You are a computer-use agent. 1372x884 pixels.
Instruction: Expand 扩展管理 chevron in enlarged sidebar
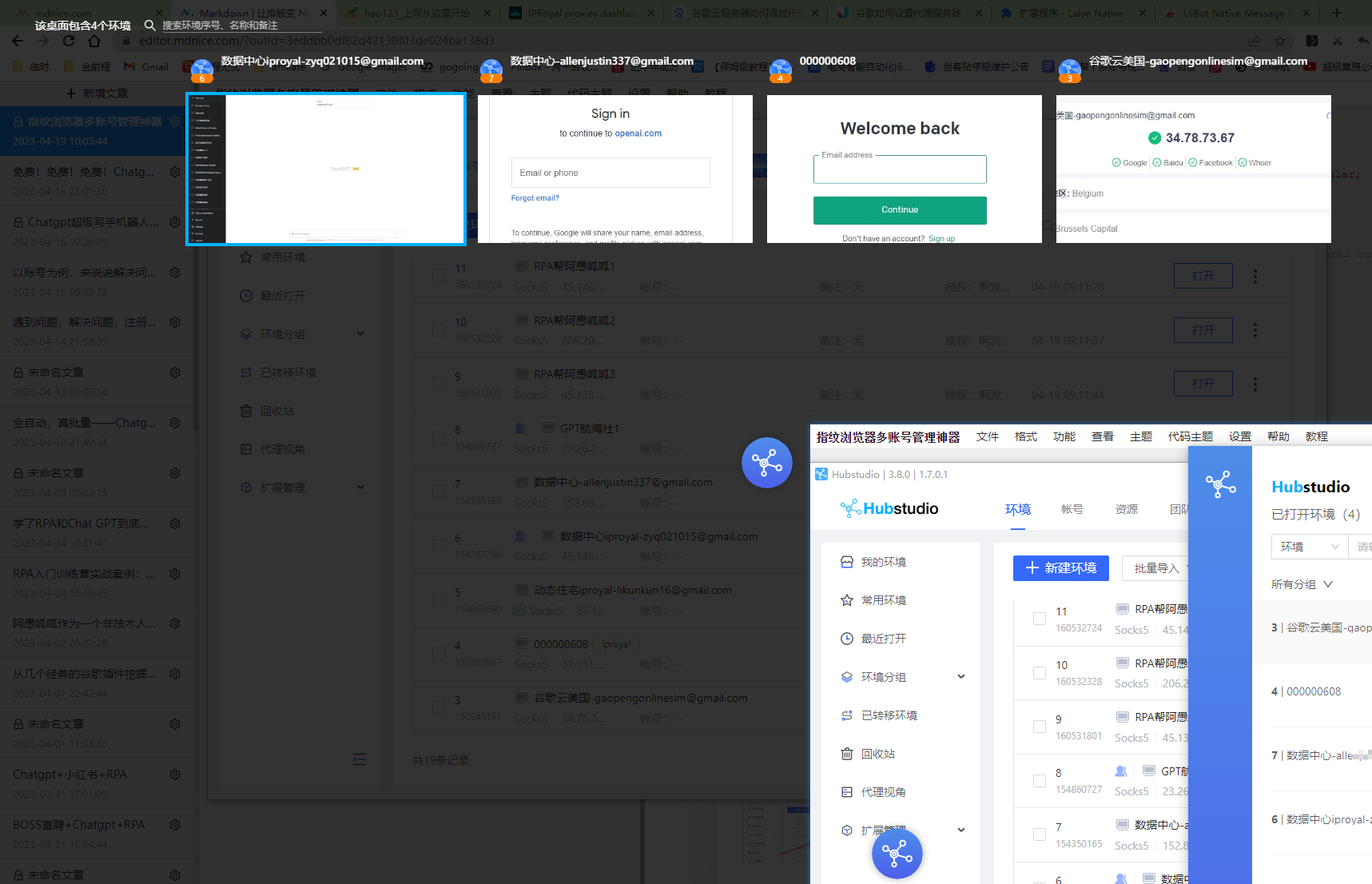(x=961, y=830)
